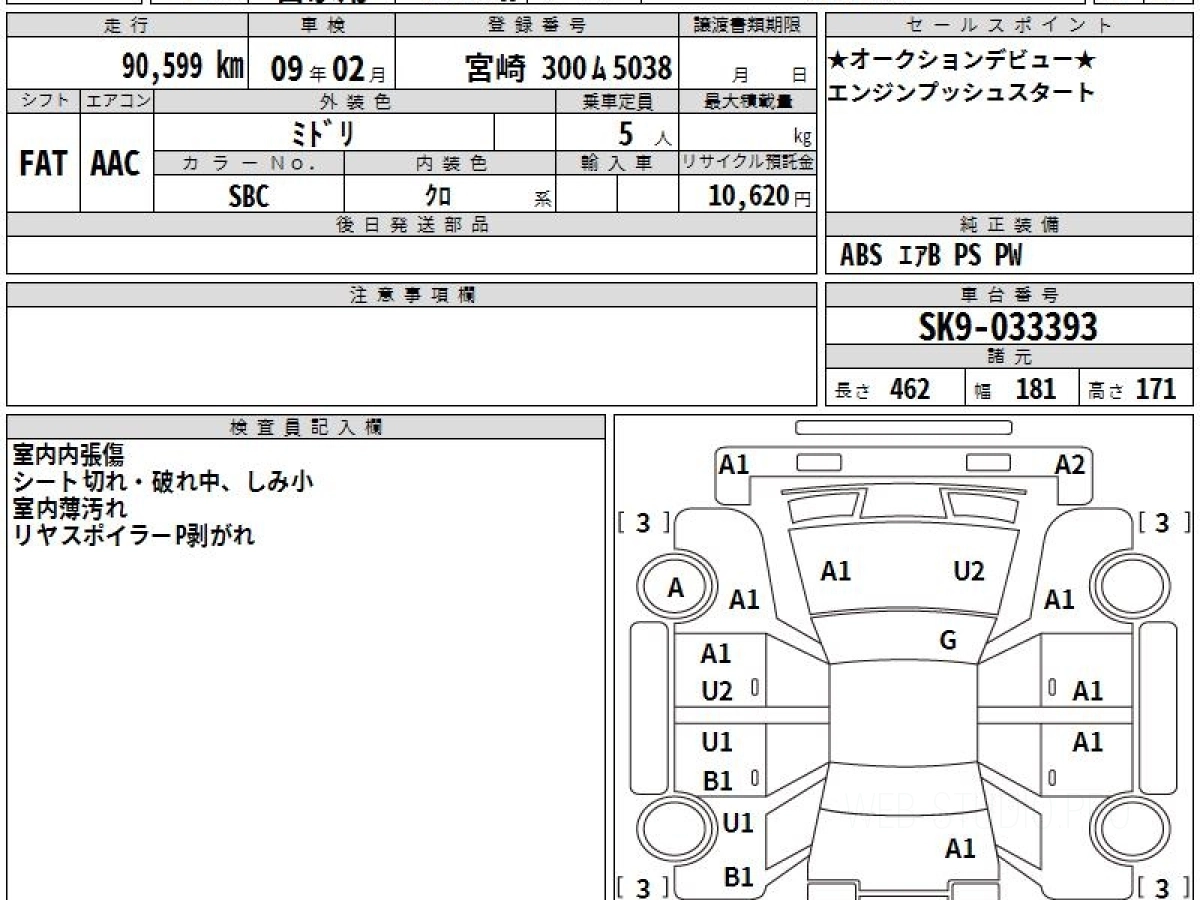
Task: Click the G mark on the windshield
Action: point(948,641)
